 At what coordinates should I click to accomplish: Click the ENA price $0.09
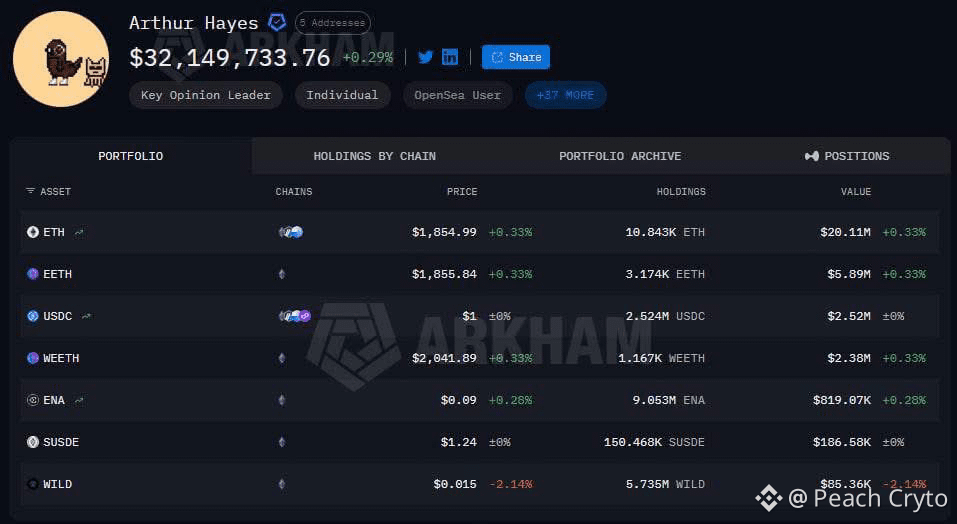(458, 400)
